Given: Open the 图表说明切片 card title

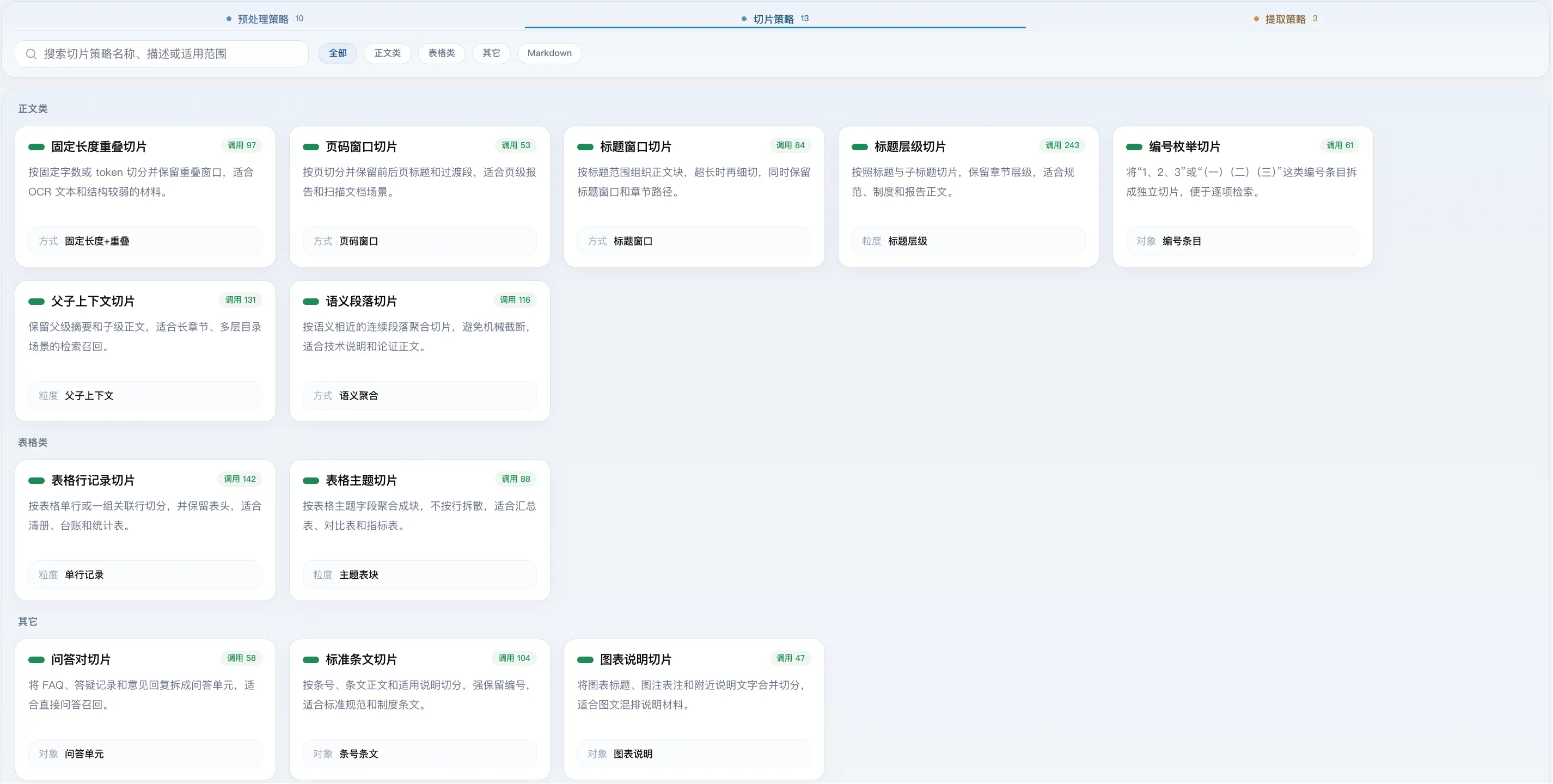Looking at the screenshot, I should click(x=635, y=659).
